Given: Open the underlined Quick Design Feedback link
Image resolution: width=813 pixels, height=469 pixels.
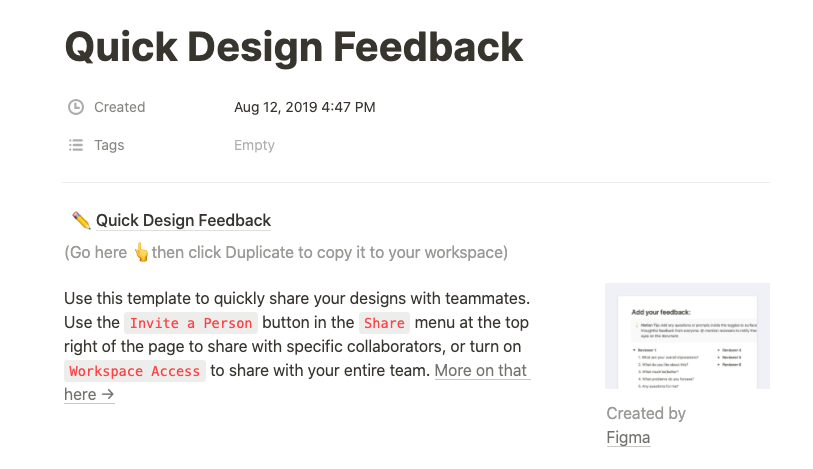Looking at the screenshot, I should [183, 221].
